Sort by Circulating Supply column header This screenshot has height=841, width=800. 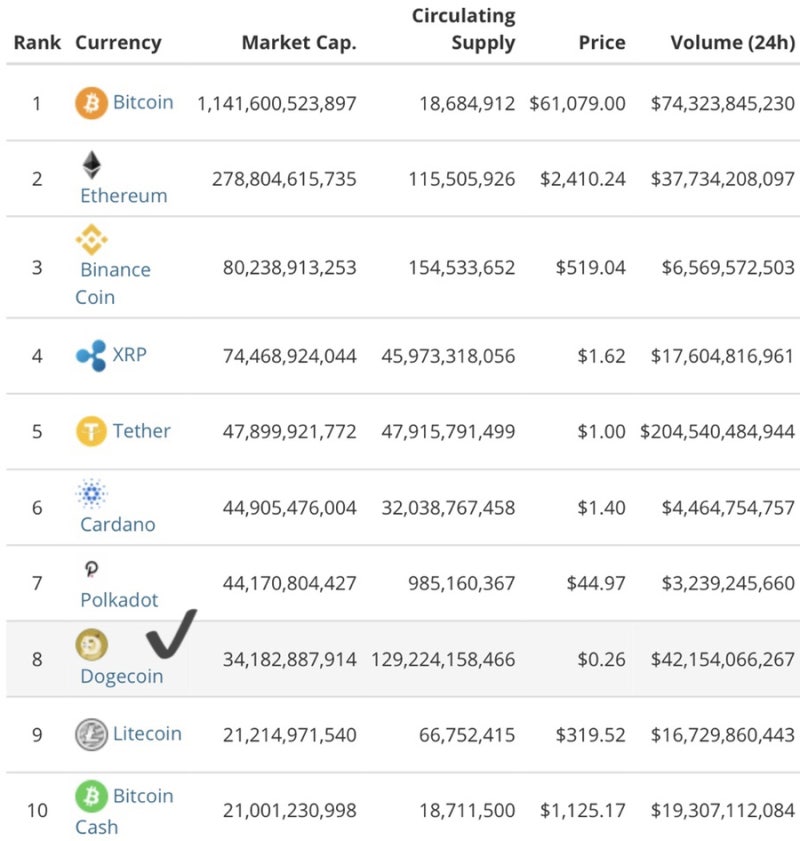[463, 29]
